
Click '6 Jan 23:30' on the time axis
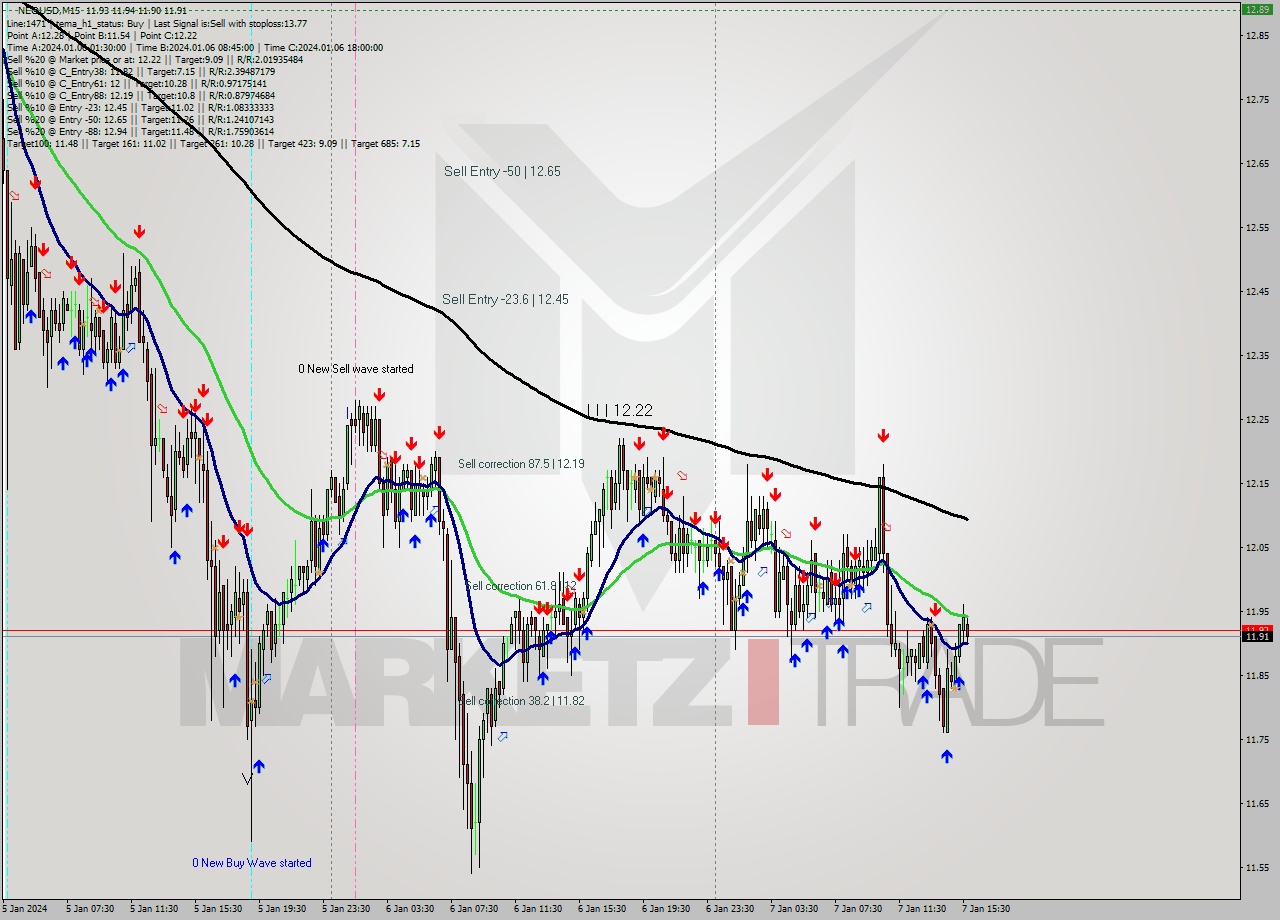click(730, 909)
